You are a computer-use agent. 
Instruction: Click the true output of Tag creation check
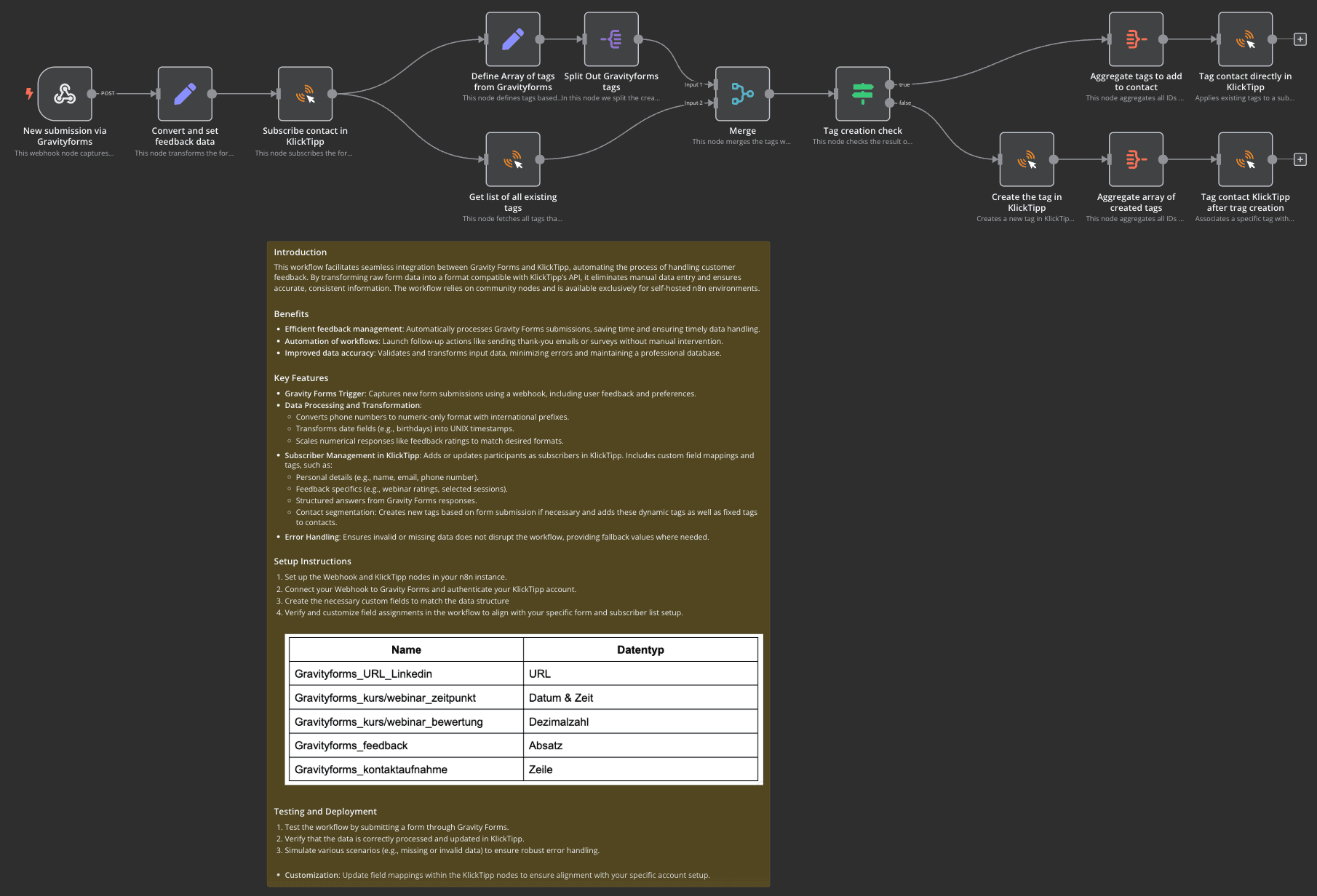tap(890, 85)
